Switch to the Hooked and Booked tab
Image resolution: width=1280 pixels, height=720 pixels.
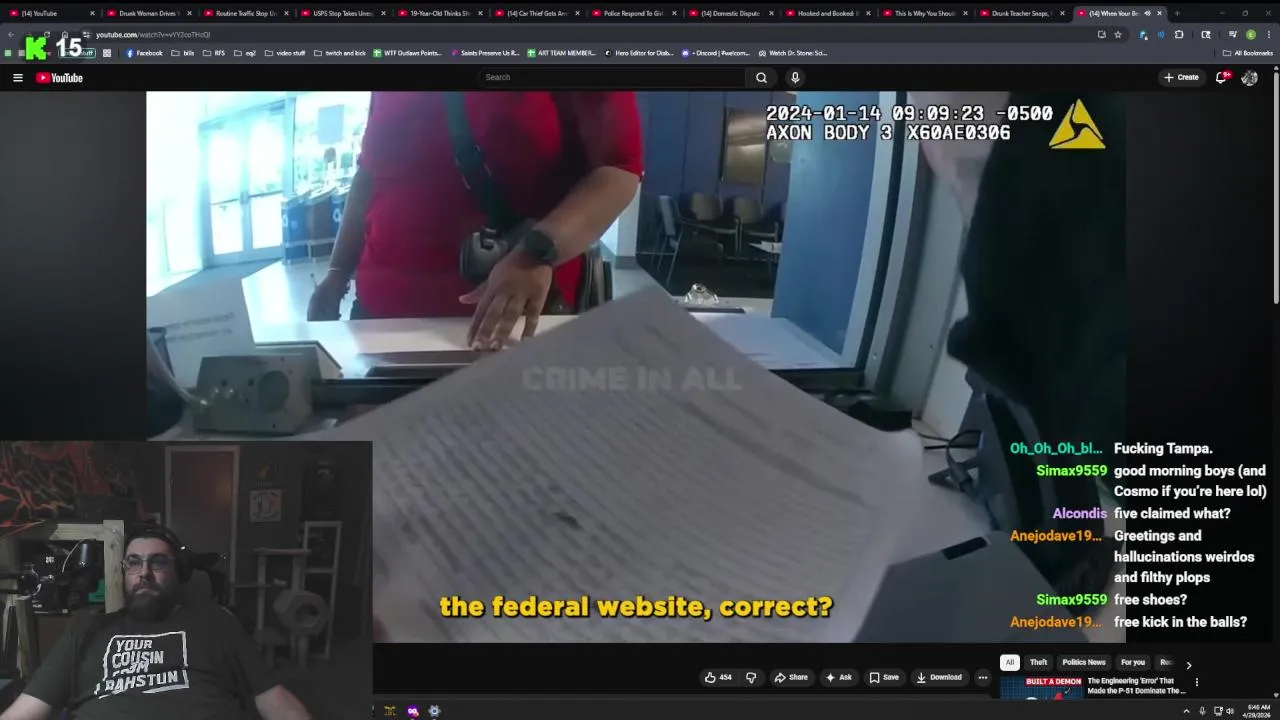coord(826,13)
